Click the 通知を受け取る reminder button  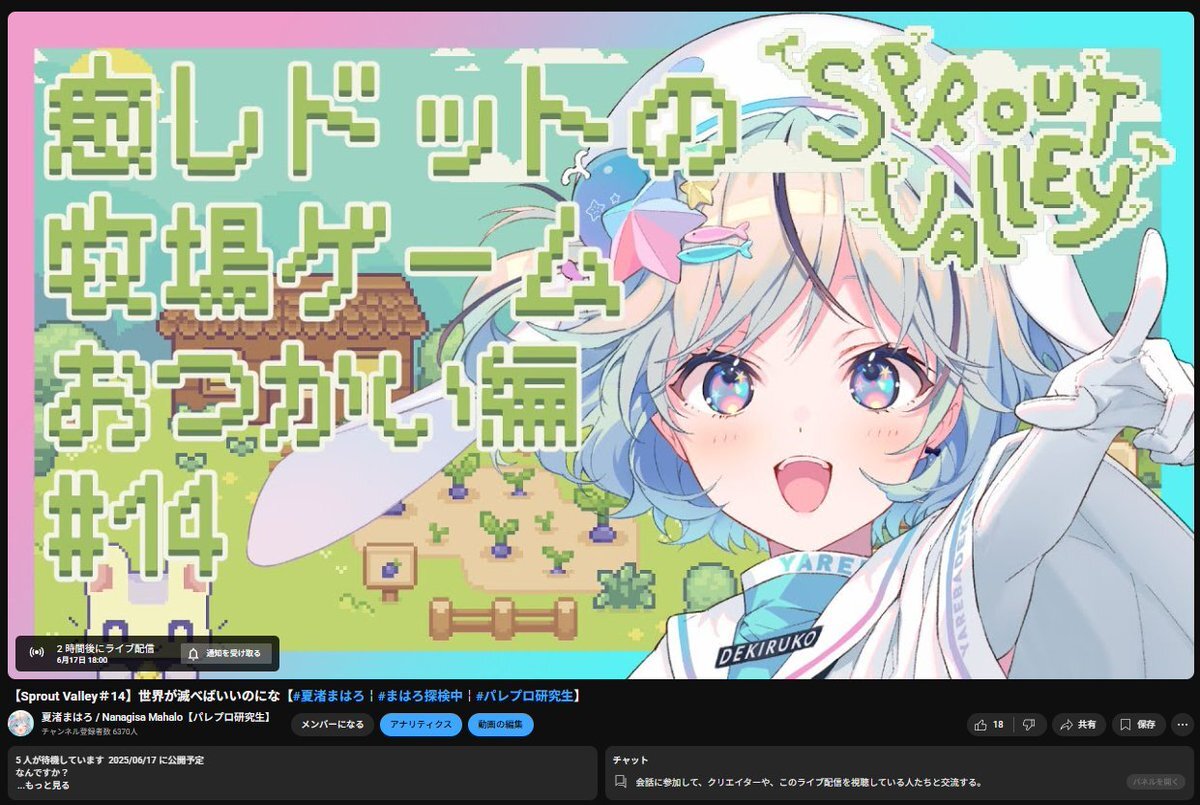227,653
